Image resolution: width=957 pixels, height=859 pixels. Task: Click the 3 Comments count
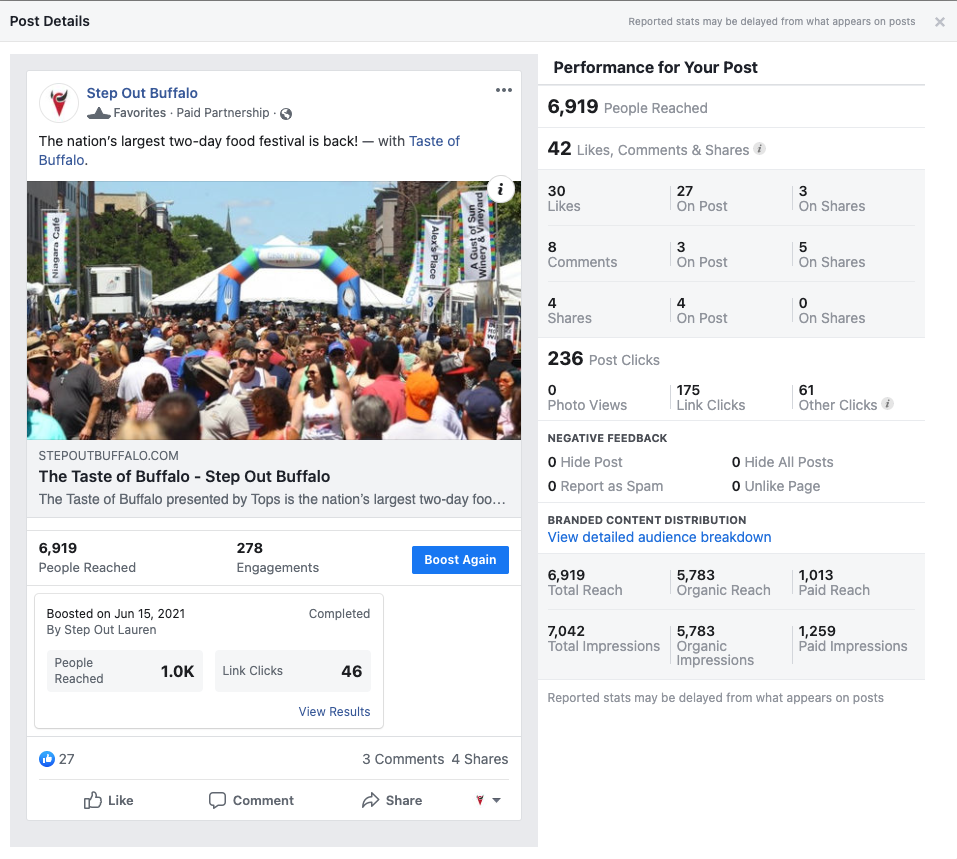pos(403,759)
